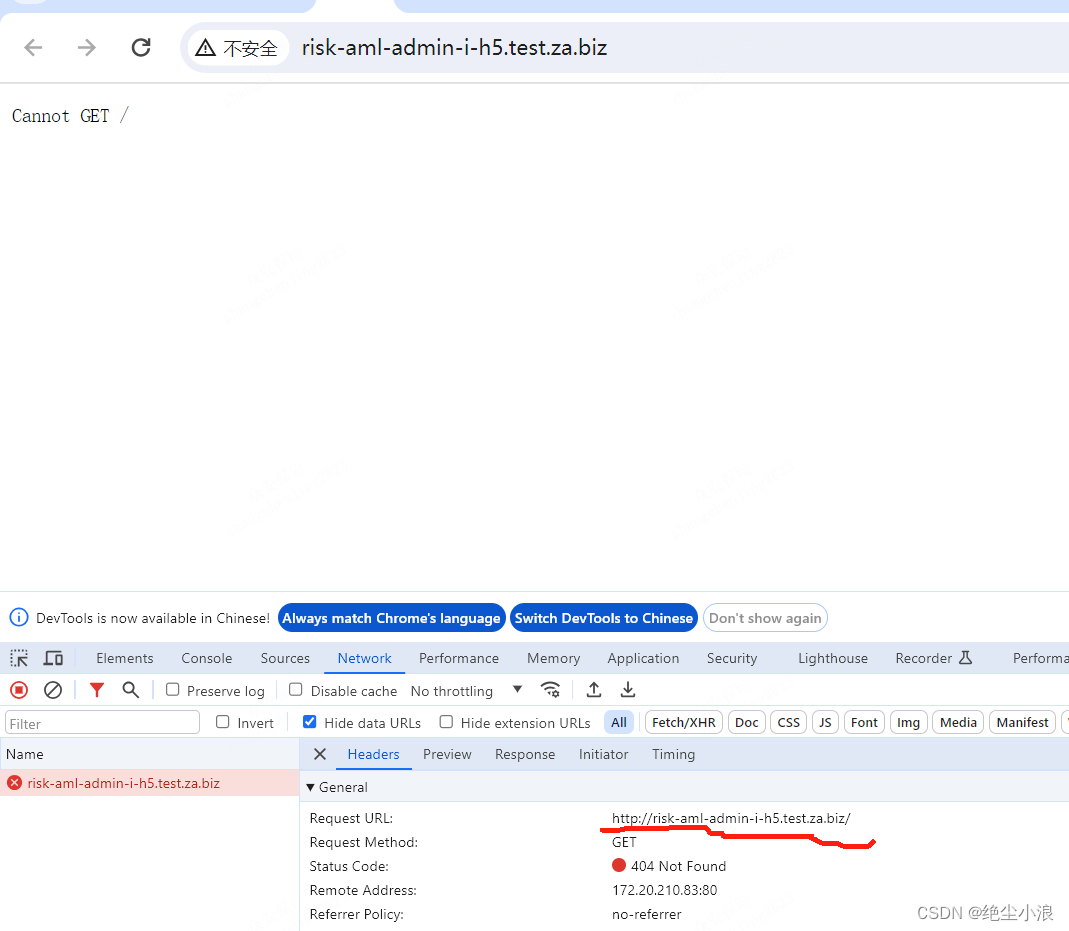Open the 不安全 site security info
This screenshot has width=1069, height=931.
[x=237, y=48]
